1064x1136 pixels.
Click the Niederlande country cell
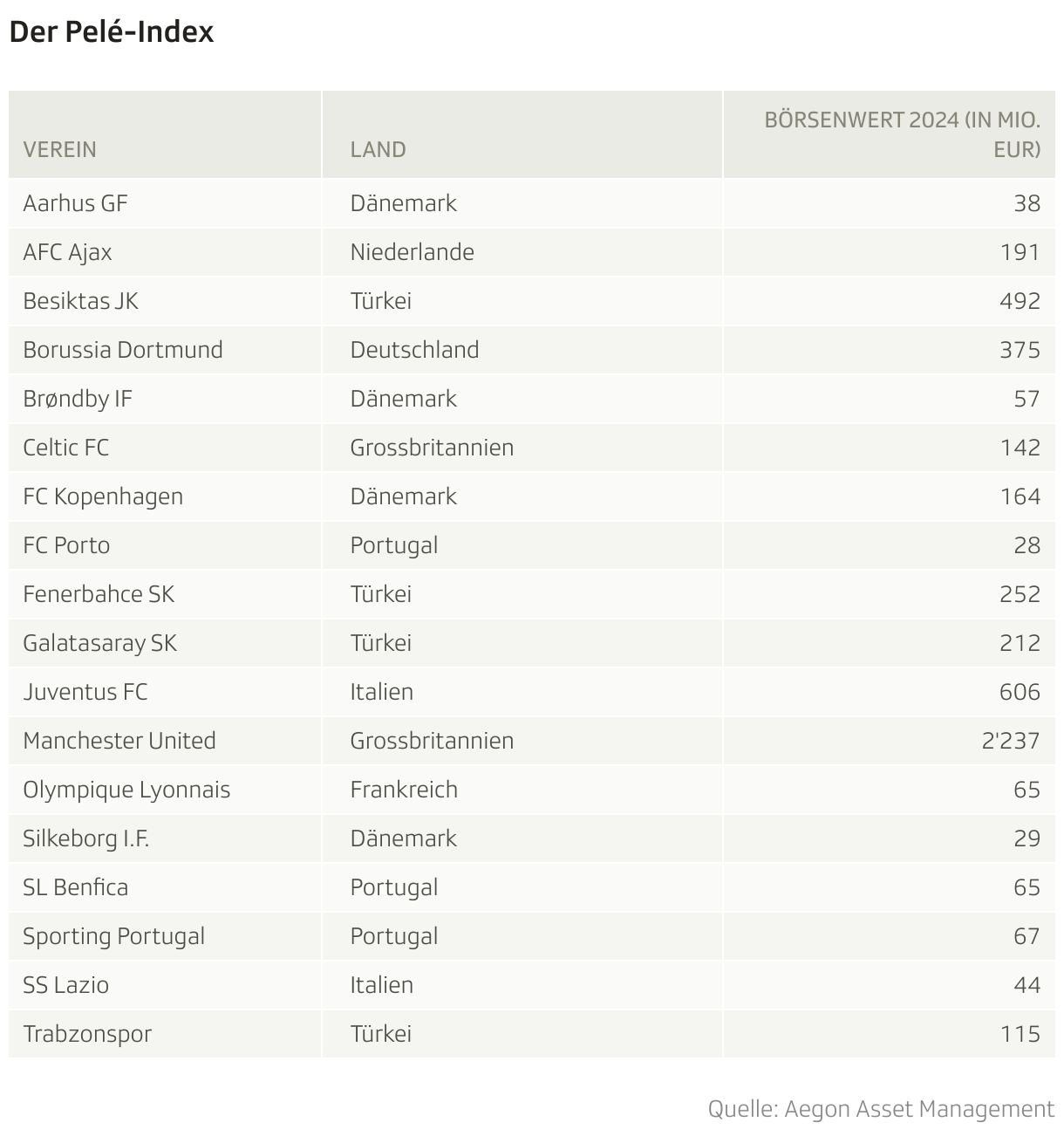pos(412,252)
